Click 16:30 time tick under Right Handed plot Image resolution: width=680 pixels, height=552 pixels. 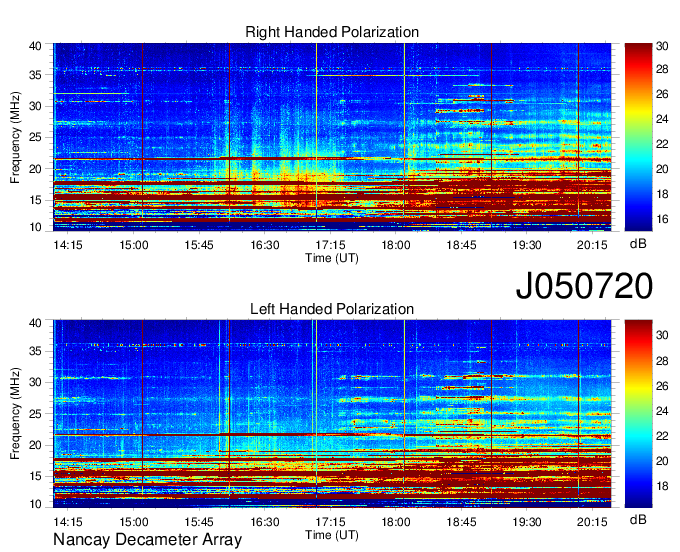point(265,245)
